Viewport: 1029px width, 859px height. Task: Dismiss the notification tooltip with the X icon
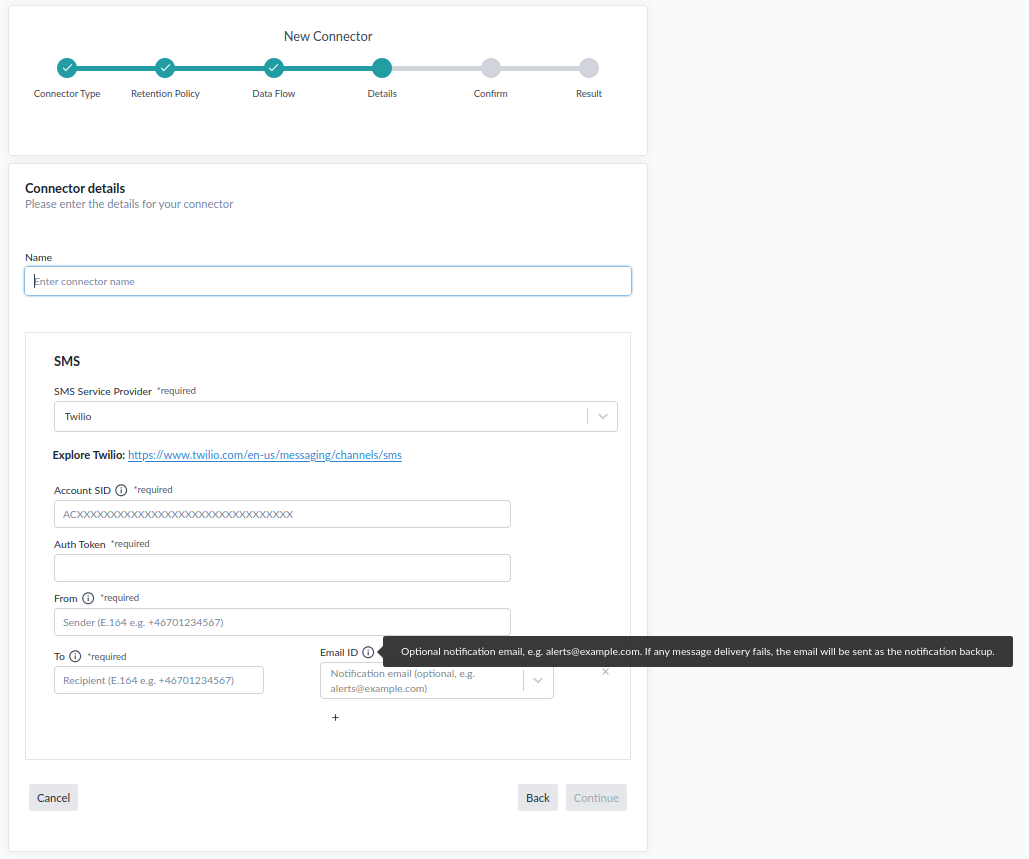[605, 672]
